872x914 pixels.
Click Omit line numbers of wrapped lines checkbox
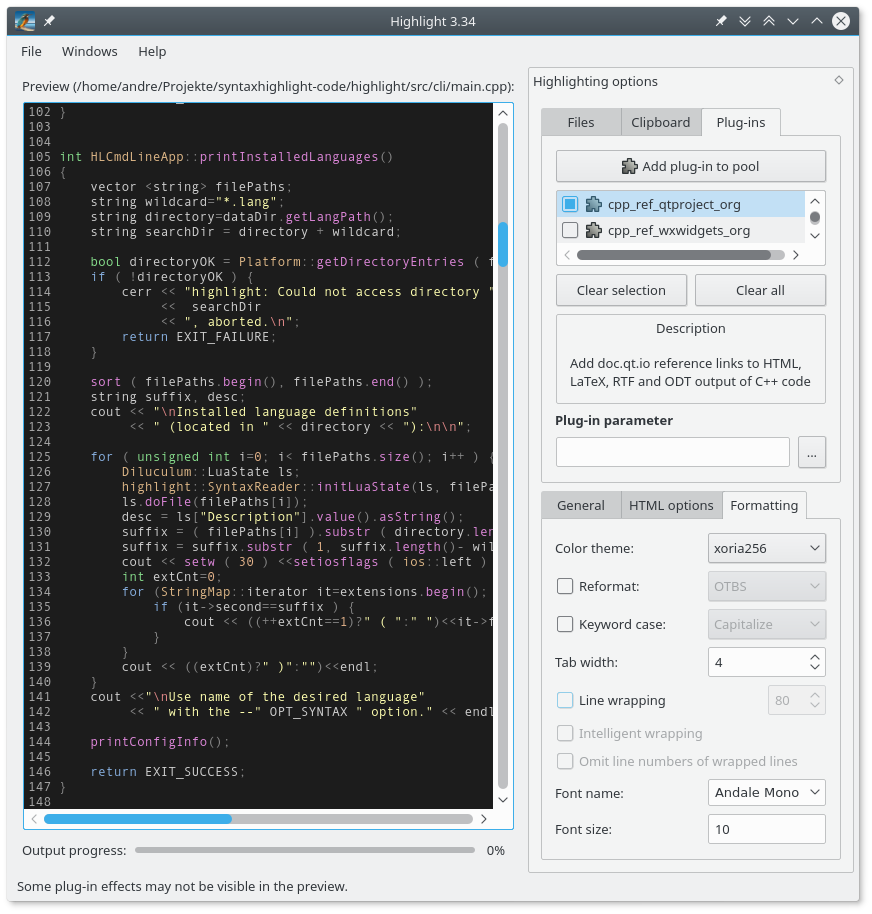click(565, 761)
